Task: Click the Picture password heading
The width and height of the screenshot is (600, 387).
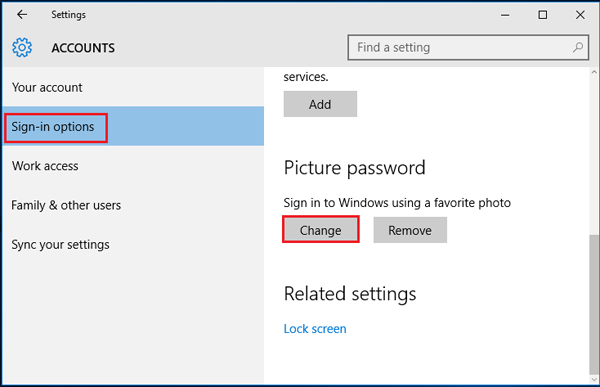Action: pos(354,168)
